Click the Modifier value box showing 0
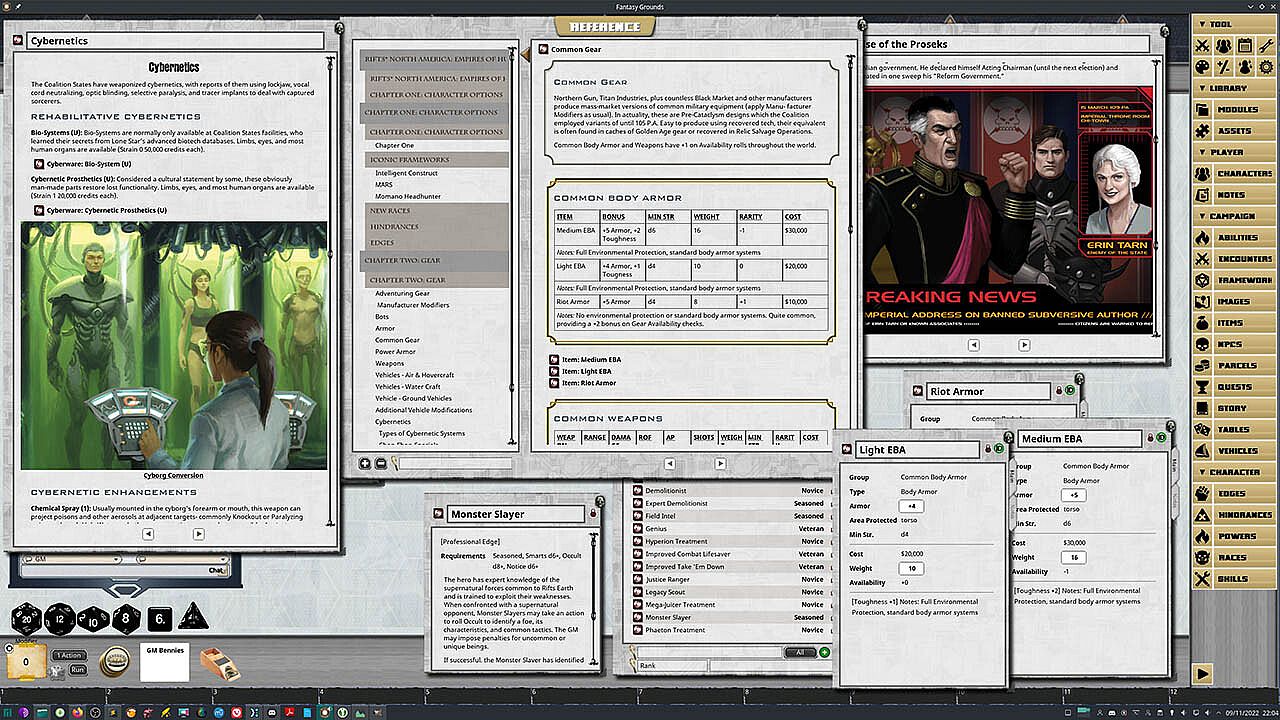 pyautogui.click(x=26, y=662)
